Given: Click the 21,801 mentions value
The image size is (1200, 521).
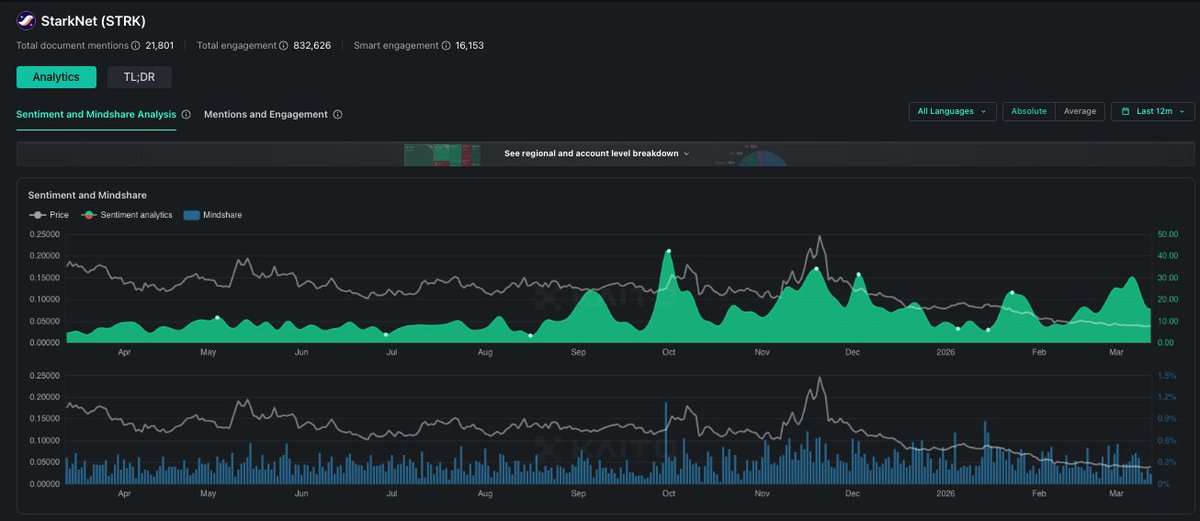Looking at the screenshot, I should [162, 46].
